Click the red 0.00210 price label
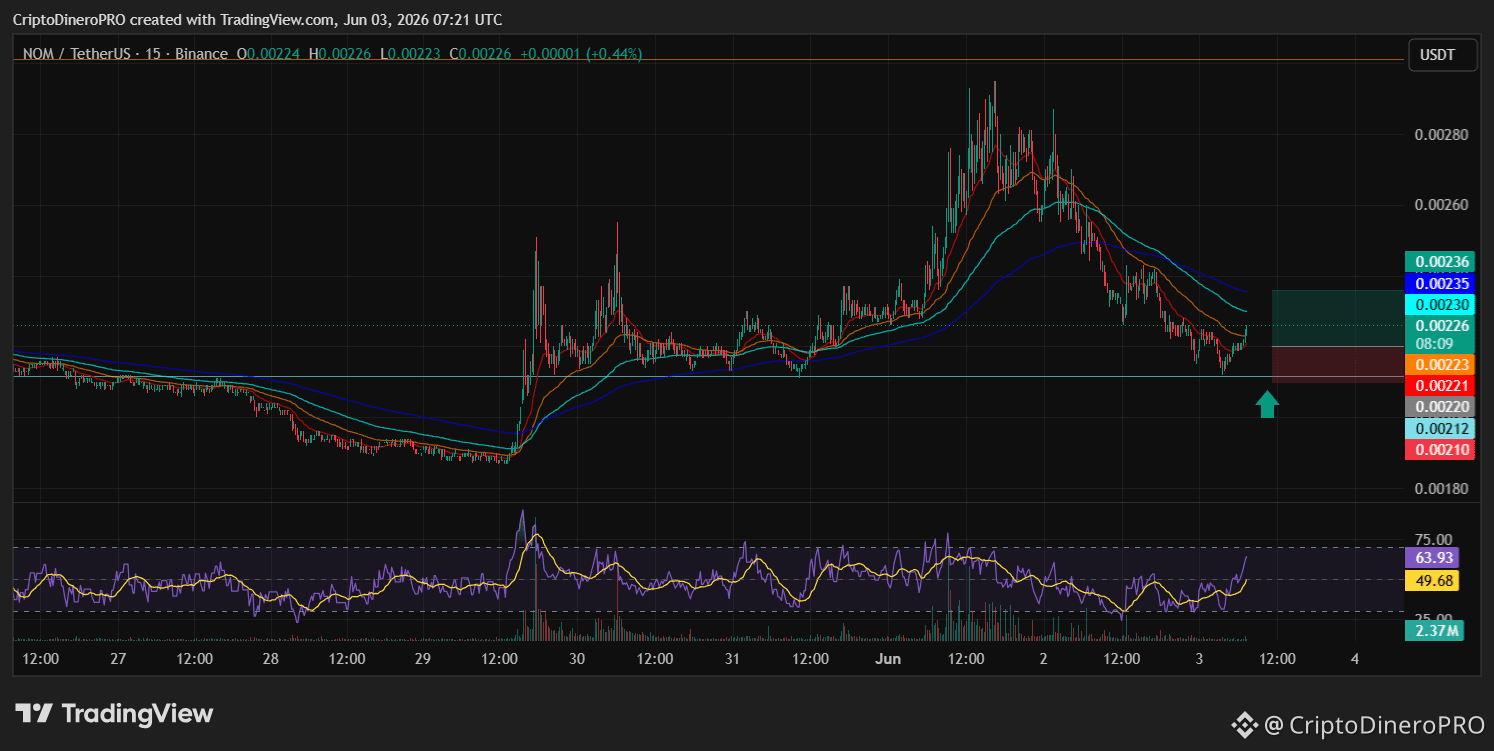Viewport: 1494px width, 751px height. (1440, 450)
